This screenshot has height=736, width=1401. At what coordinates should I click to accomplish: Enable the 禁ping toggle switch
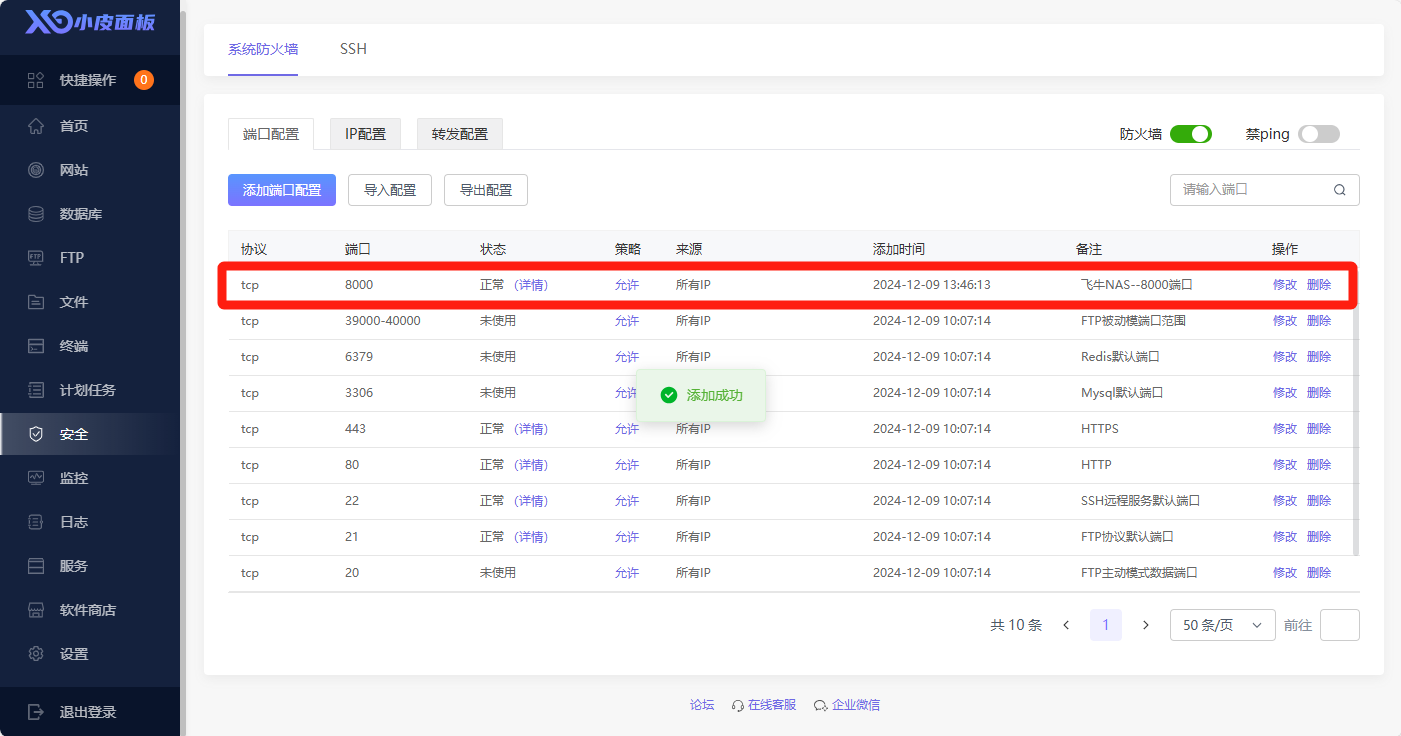click(x=1318, y=134)
